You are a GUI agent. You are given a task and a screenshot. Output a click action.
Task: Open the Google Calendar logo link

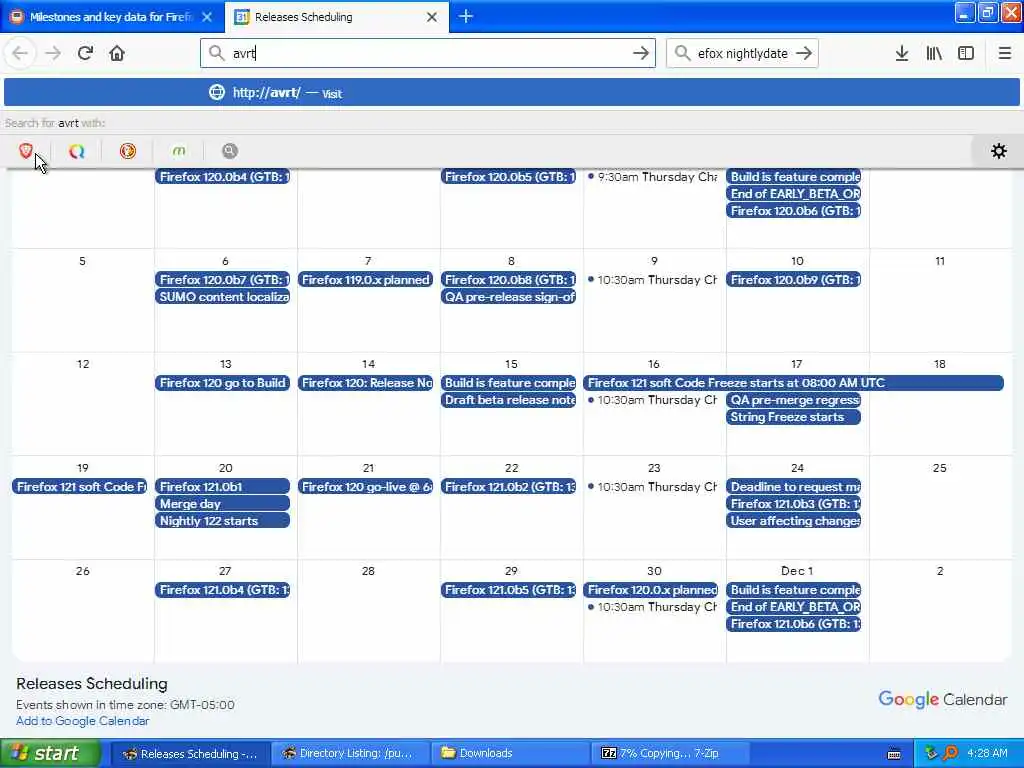tap(942, 699)
